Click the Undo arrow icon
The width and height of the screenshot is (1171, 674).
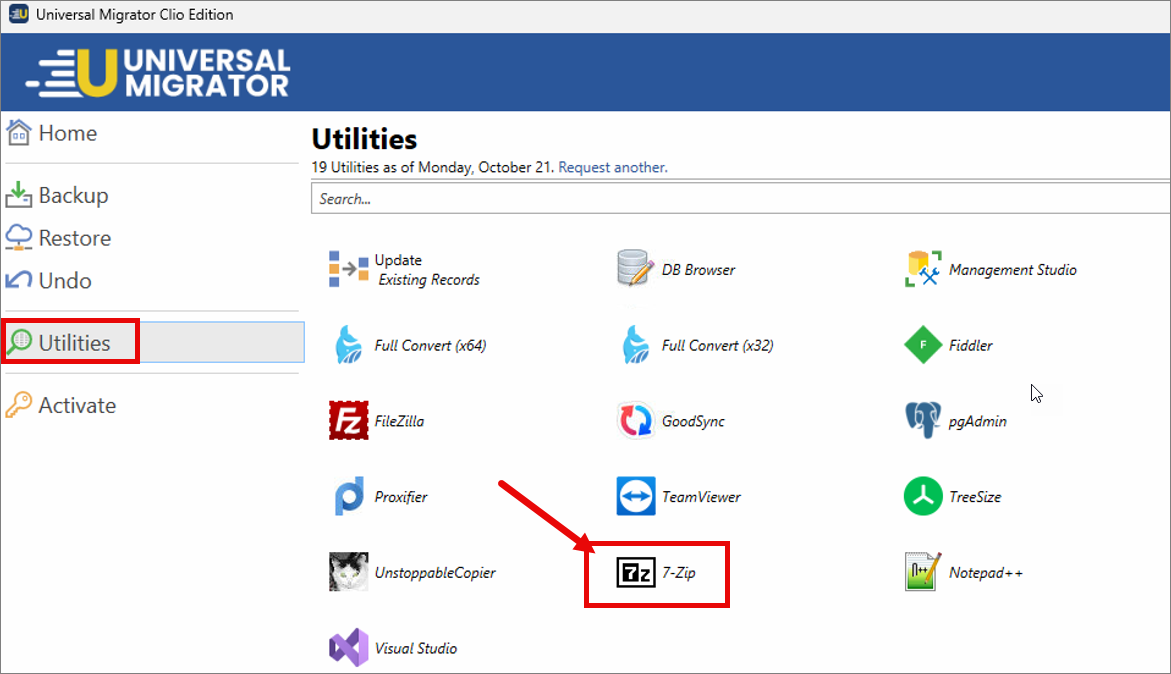(19, 280)
